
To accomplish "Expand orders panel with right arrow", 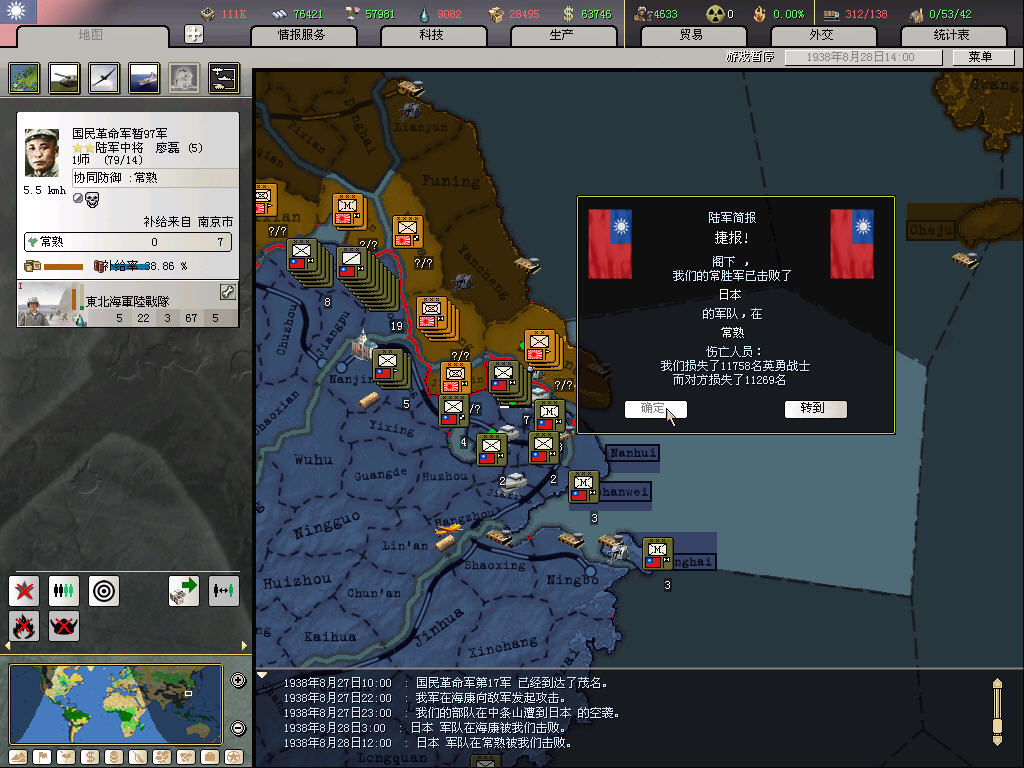I will point(244,647).
